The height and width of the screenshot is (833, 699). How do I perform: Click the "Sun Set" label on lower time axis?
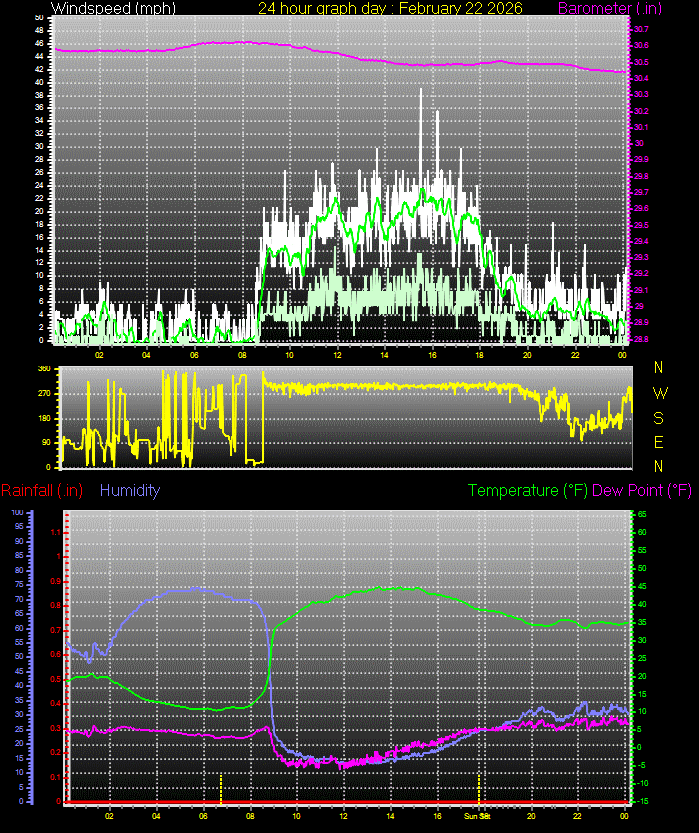coord(478,816)
